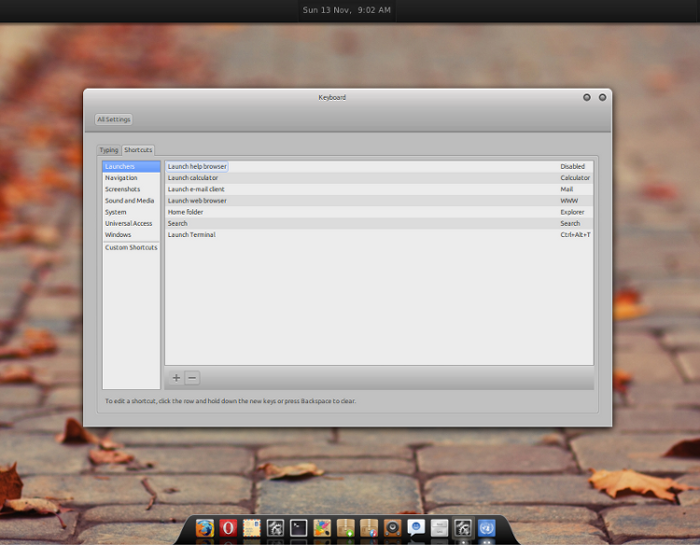Open Firefox from the dock
This screenshot has width=700, height=545.
205,528
